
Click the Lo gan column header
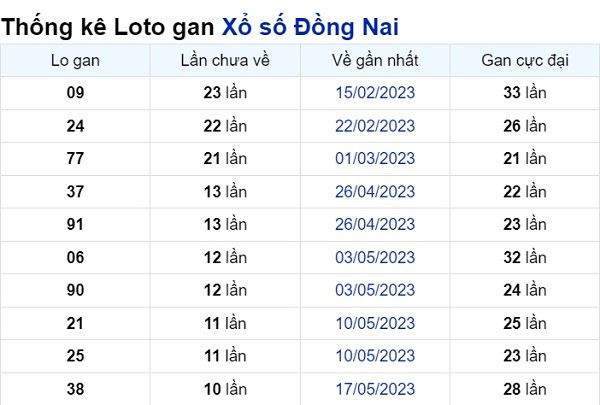[75, 60]
